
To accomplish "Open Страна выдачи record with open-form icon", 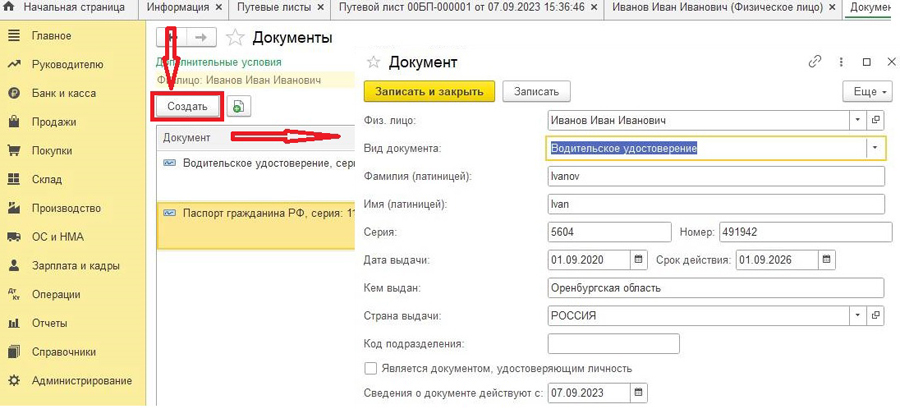I will coord(875,315).
